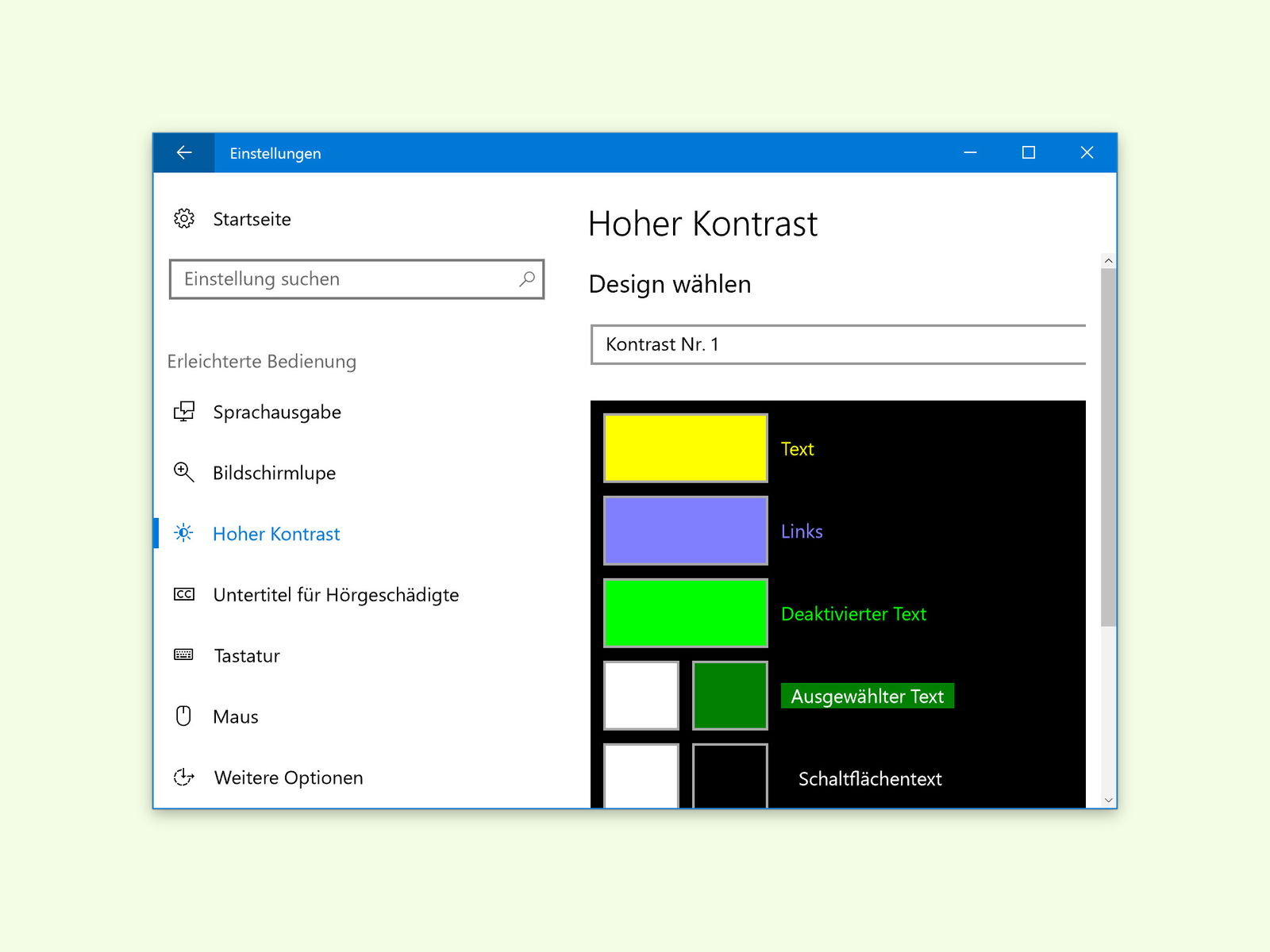Click the Weitere Optionen icon
Image resolution: width=1270 pixels, height=952 pixels.
184,777
